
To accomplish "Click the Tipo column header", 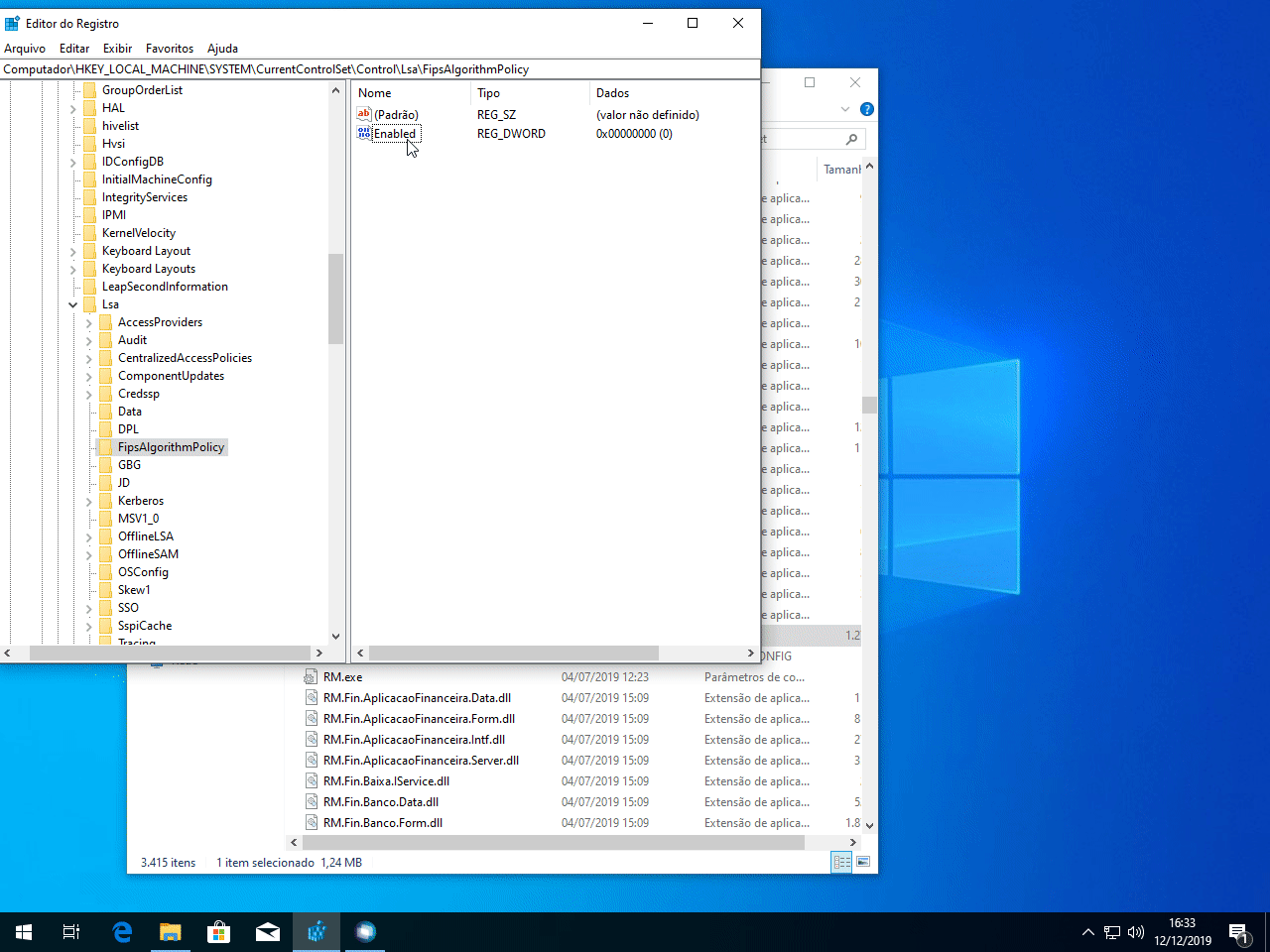I will point(530,92).
